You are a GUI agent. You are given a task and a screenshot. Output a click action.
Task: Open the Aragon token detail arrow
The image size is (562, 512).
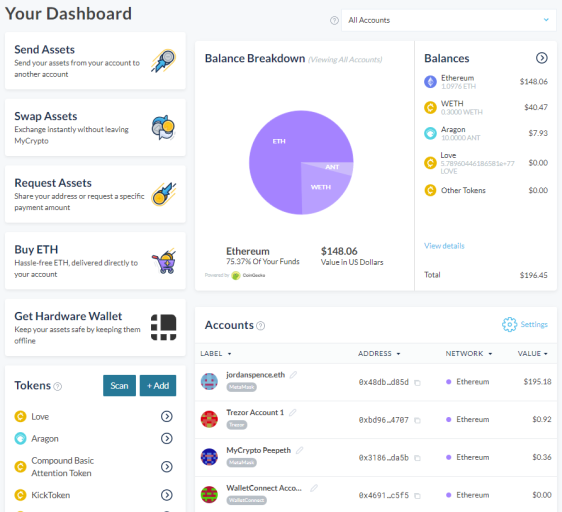pos(167,438)
